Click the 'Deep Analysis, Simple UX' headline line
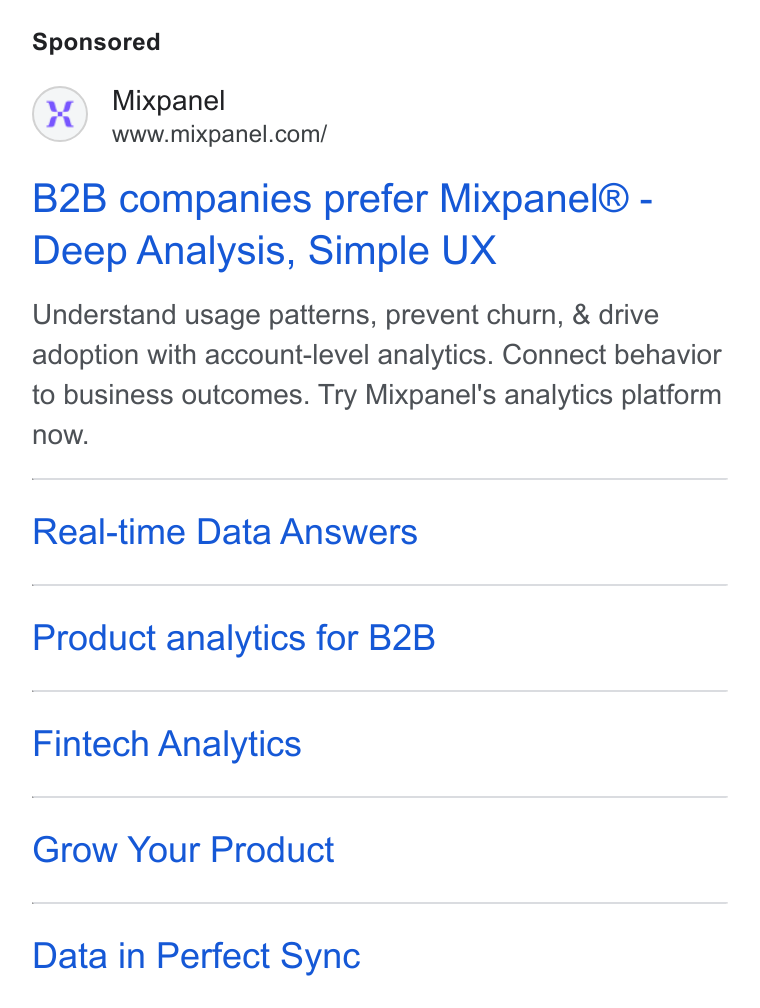This screenshot has width=760, height=1008. (x=264, y=250)
